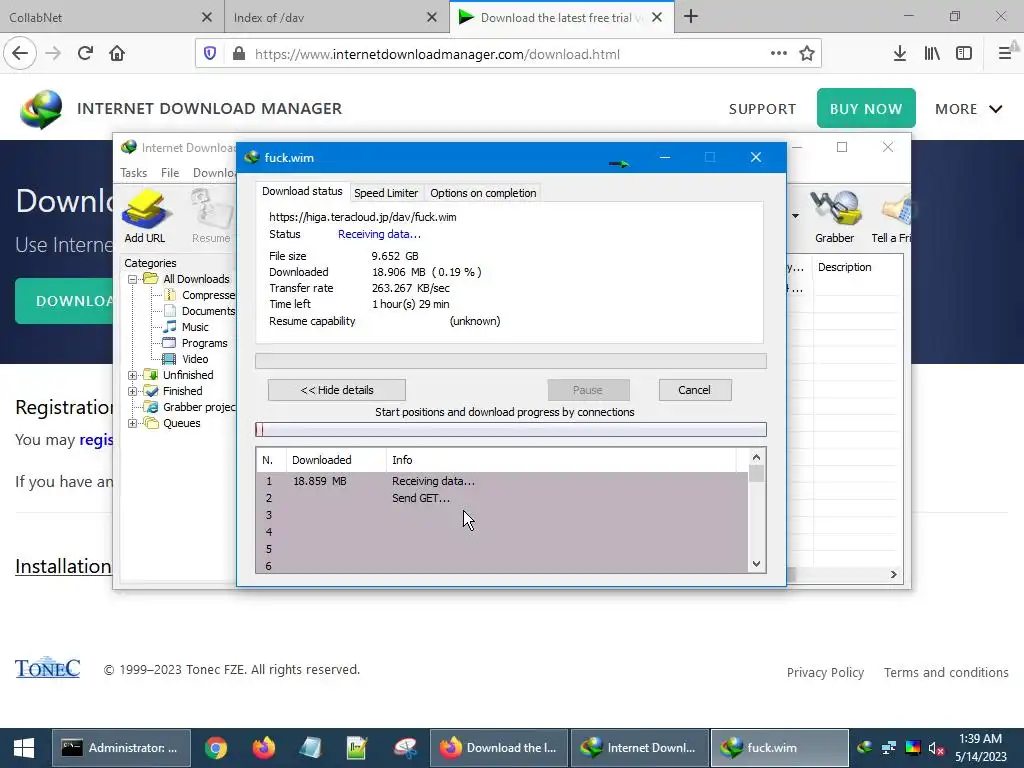Click the Internet Download Manager globe logo

click(41, 109)
